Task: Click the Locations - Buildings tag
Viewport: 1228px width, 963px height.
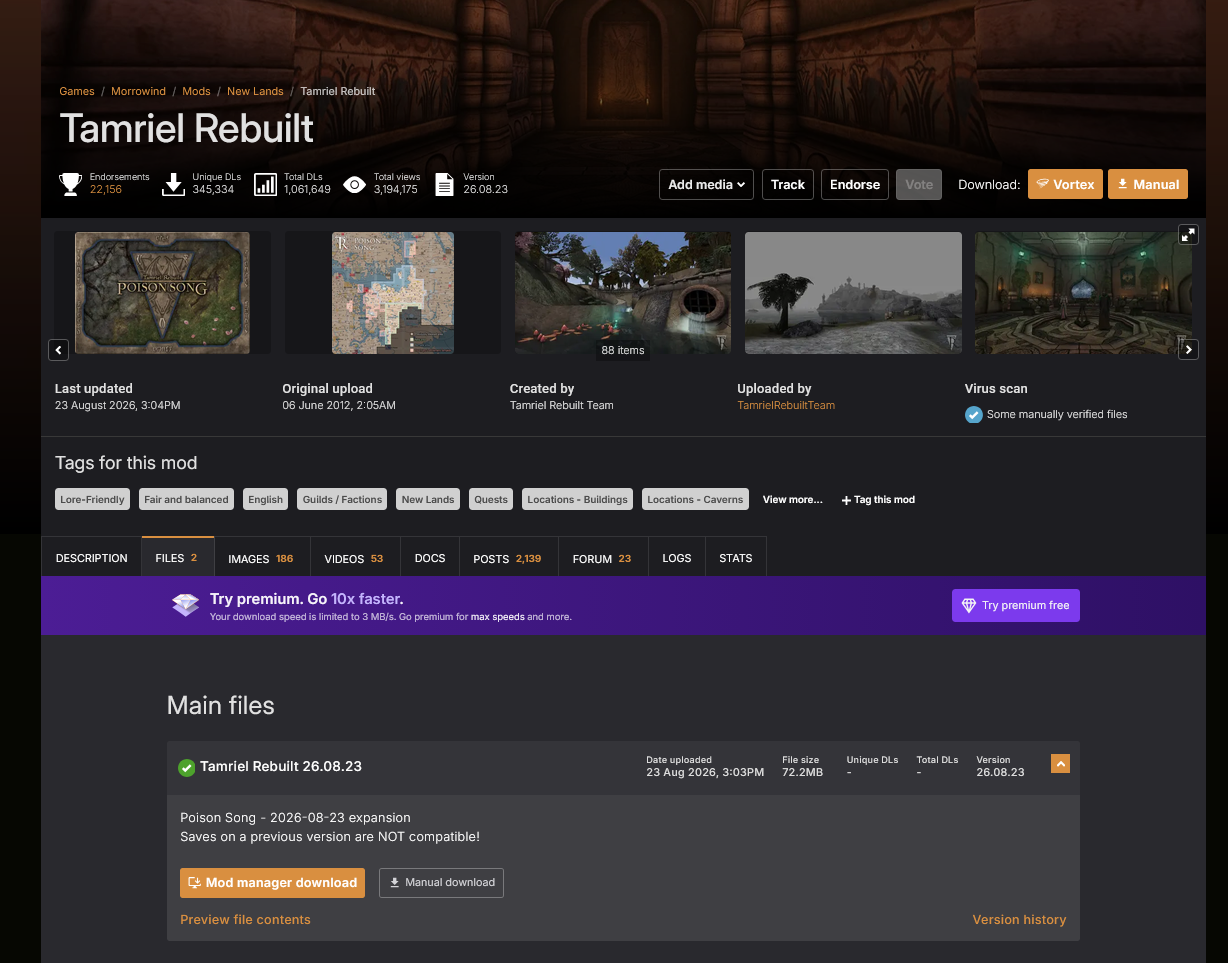Action: pos(578,499)
